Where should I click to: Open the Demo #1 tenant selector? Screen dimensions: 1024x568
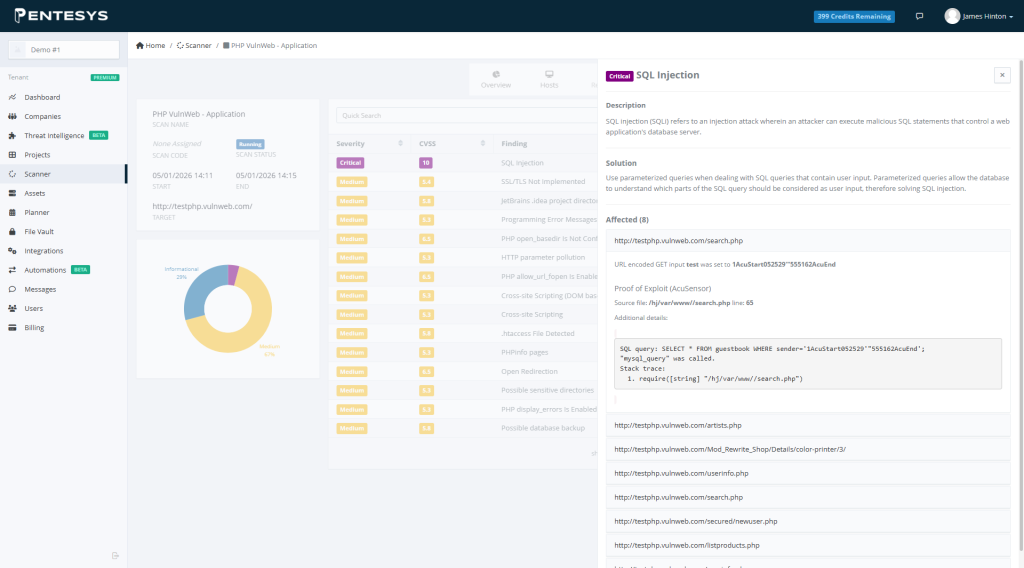tap(64, 49)
